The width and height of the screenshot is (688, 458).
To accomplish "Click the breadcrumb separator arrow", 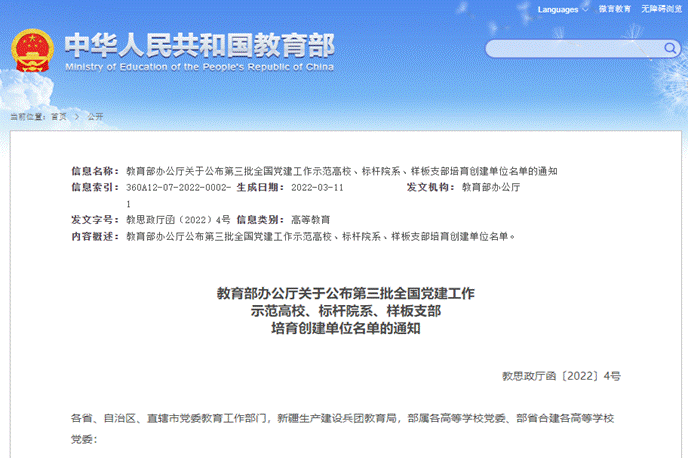I will (x=77, y=116).
